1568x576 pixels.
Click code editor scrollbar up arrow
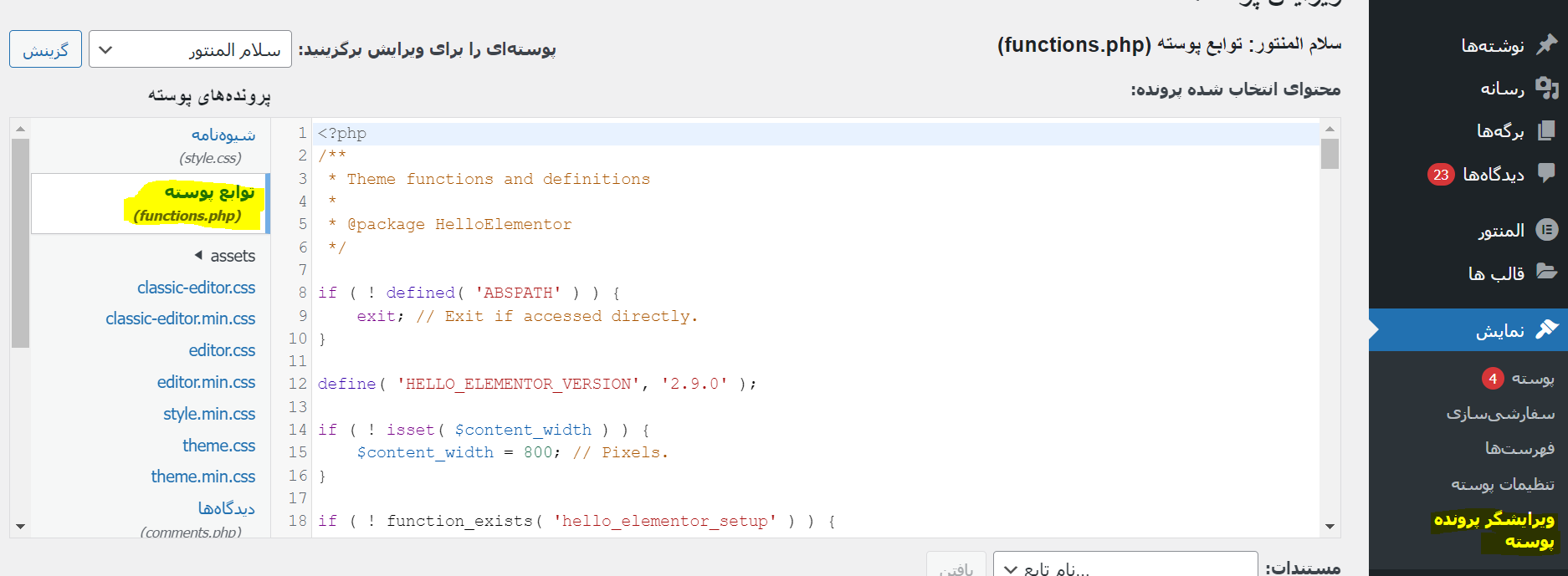[1330, 129]
